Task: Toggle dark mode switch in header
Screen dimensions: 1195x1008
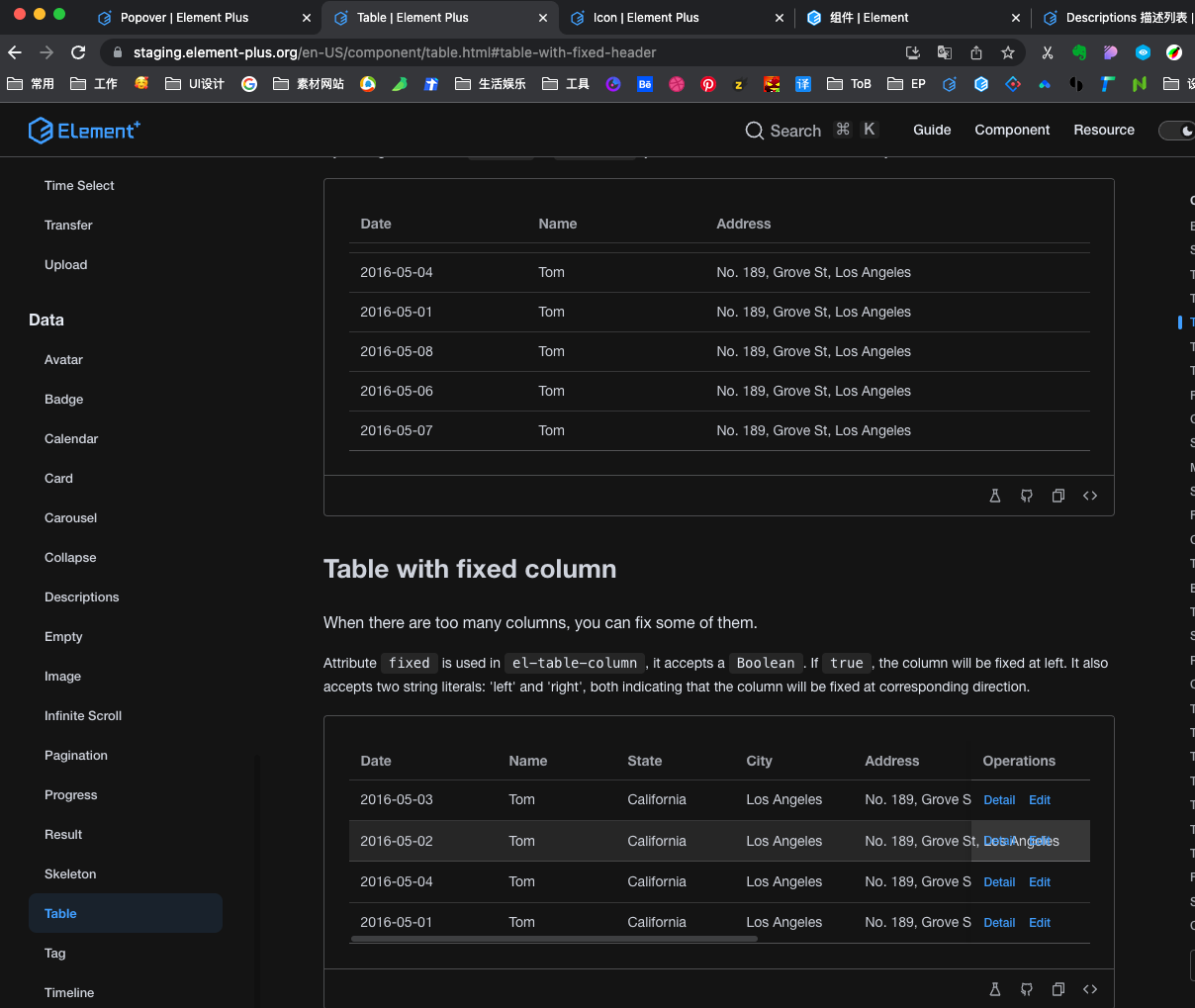Action: coord(1177,131)
